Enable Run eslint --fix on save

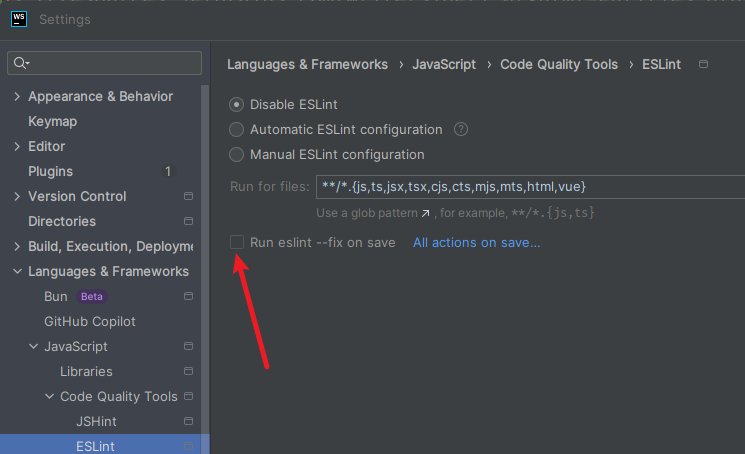pos(237,242)
